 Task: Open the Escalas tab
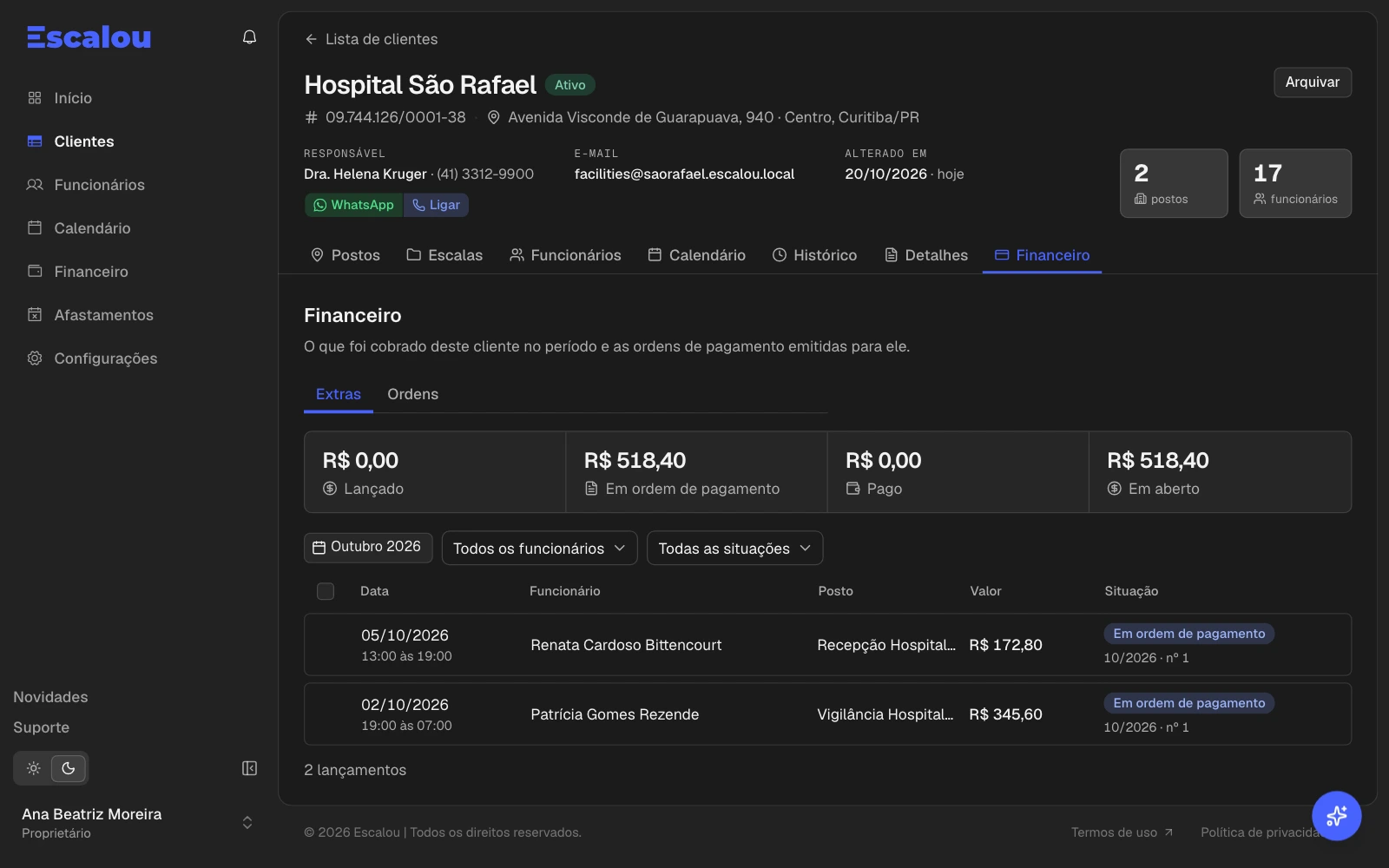[x=444, y=255]
